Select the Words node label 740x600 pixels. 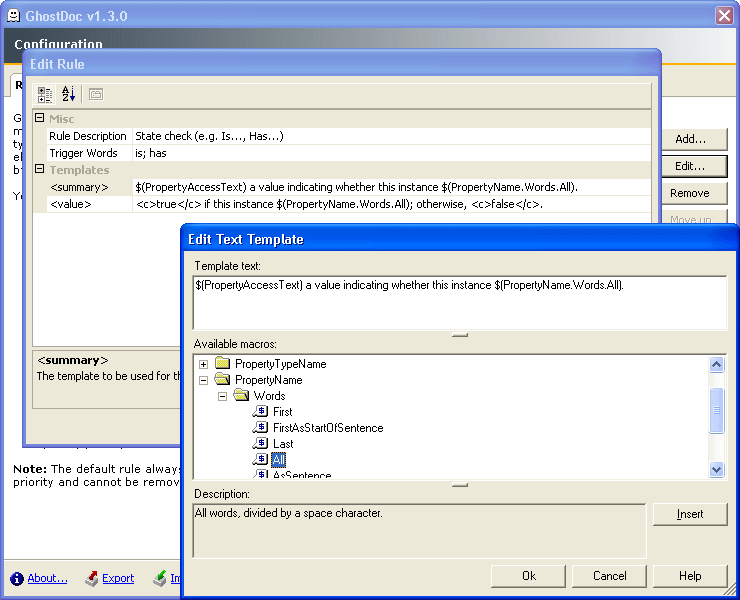(269, 396)
